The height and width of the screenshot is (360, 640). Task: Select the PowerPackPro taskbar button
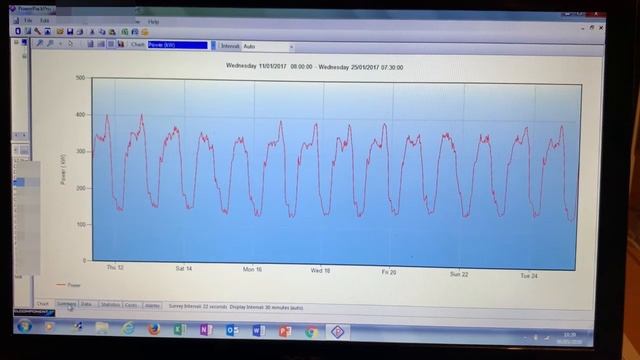(x=338, y=332)
